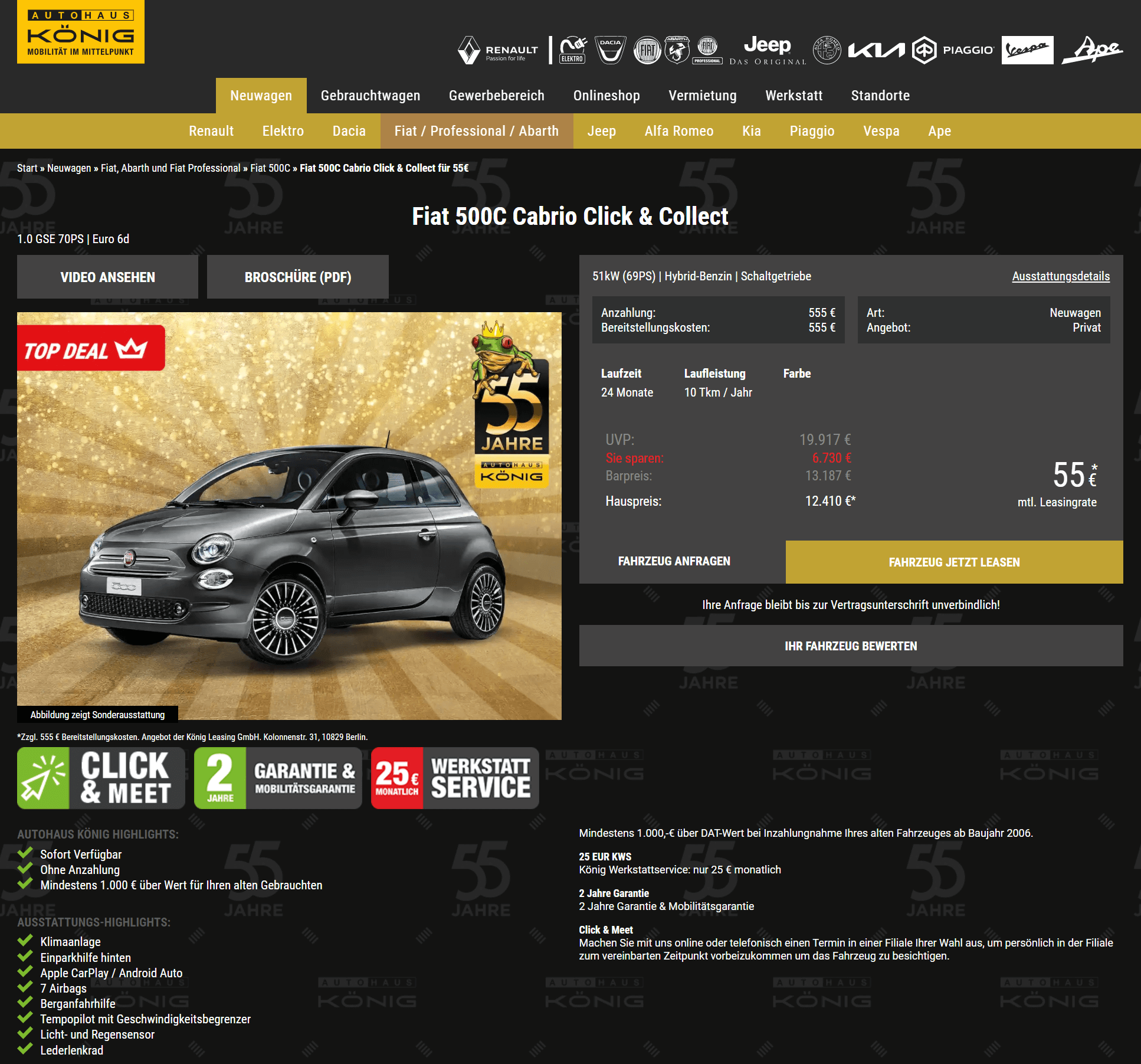
Task: Click Neuwagen breadcrumb link
Action: coord(69,168)
